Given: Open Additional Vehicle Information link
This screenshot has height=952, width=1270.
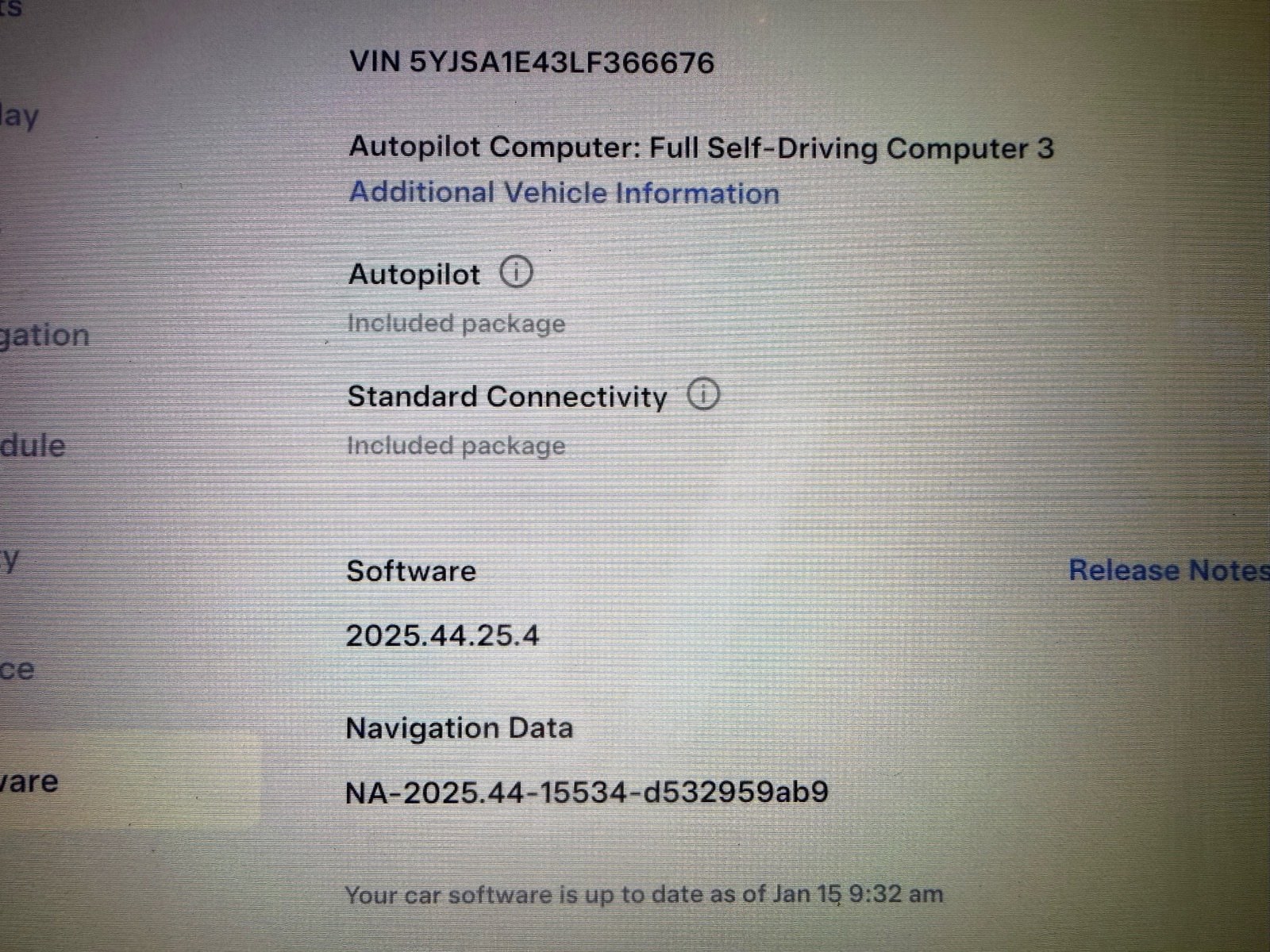Looking at the screenshot, I should tap(564, 193).
